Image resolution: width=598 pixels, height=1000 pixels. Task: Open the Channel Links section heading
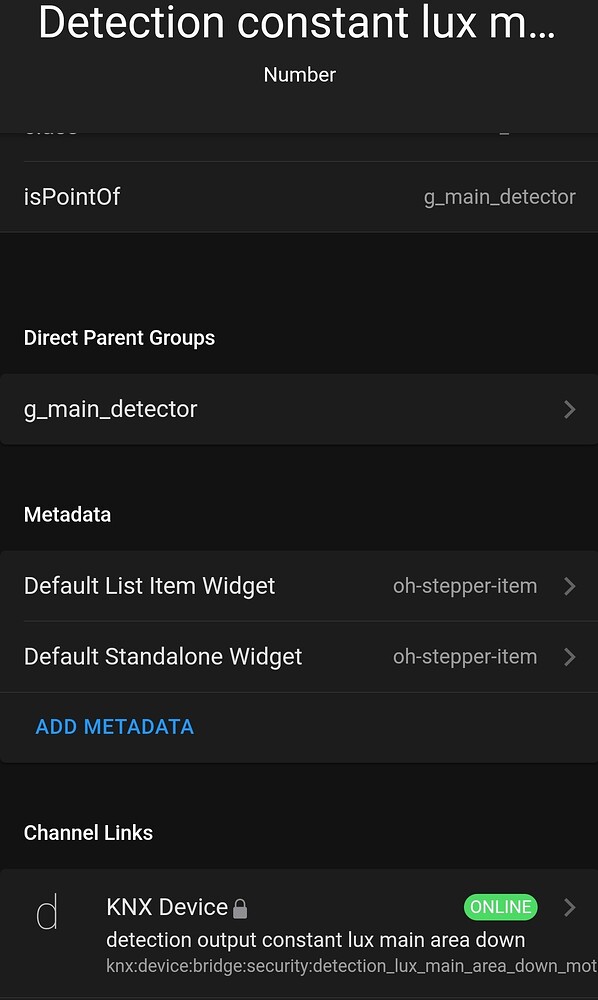pos(88,832)
